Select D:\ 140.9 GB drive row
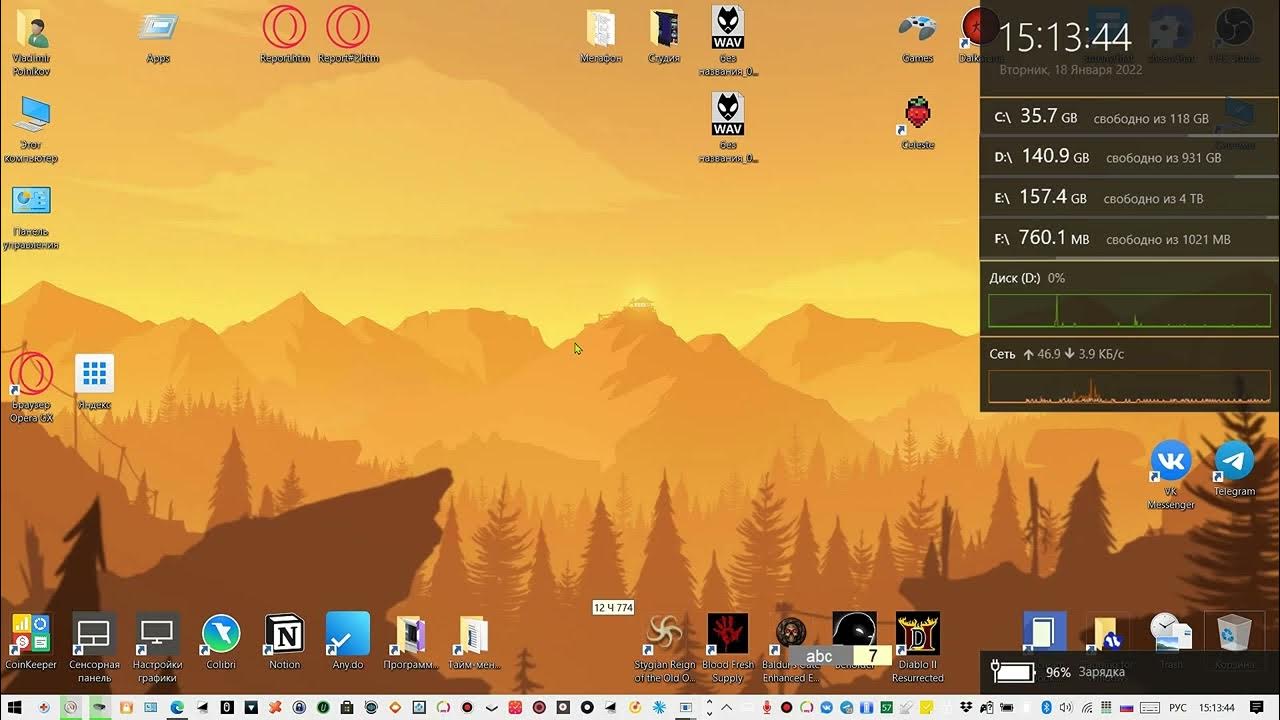1280x720 pixels. point(1130,157)
